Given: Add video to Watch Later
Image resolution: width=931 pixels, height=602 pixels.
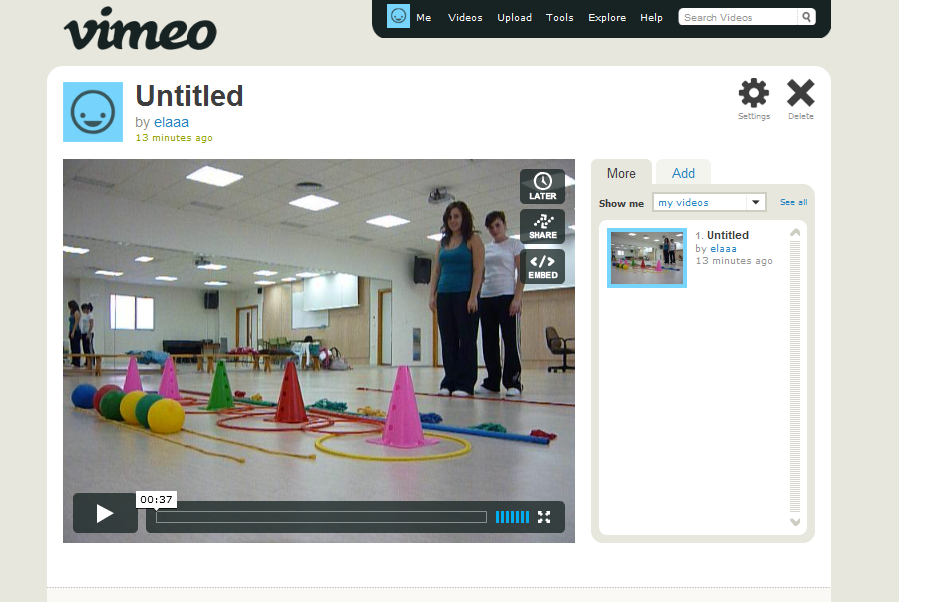Looking at the screenshot, I should (543, 186).
